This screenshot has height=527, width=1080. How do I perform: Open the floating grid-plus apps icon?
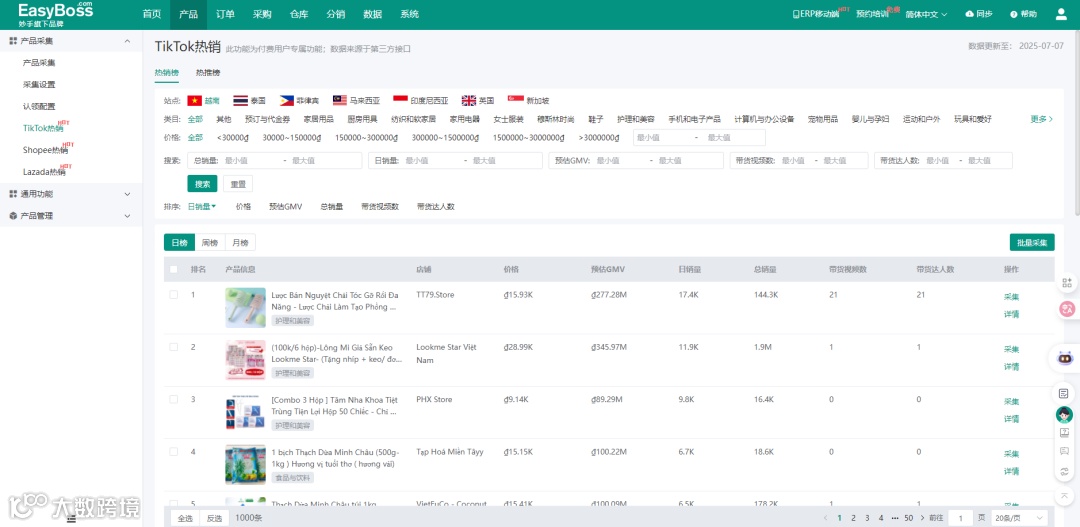coord(1067,282)
